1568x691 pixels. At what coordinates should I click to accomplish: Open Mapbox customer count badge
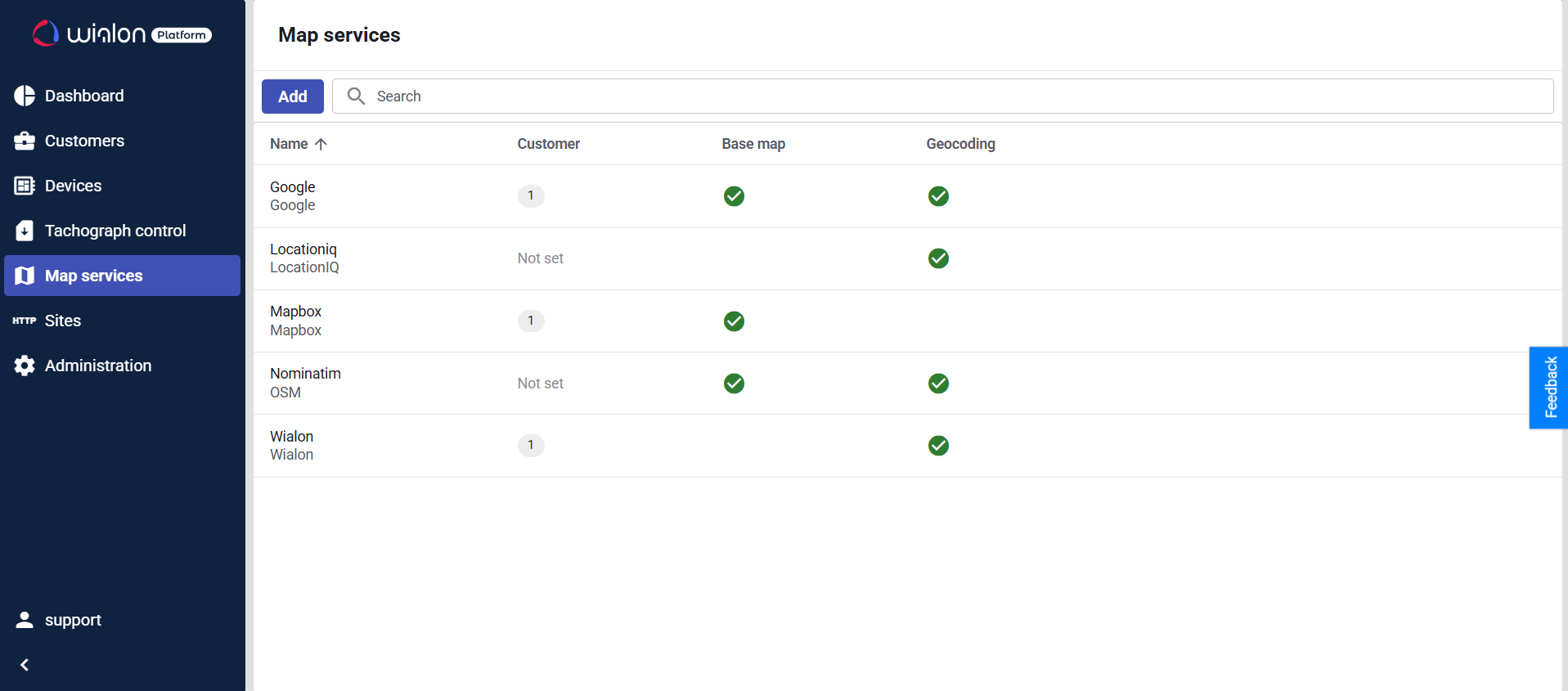531,321
